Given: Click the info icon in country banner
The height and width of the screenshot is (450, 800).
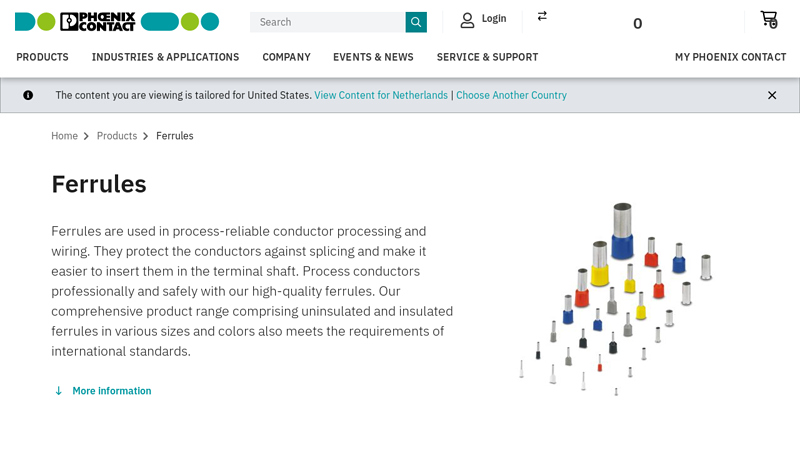Looking at the screenshot, I should 28,95.
